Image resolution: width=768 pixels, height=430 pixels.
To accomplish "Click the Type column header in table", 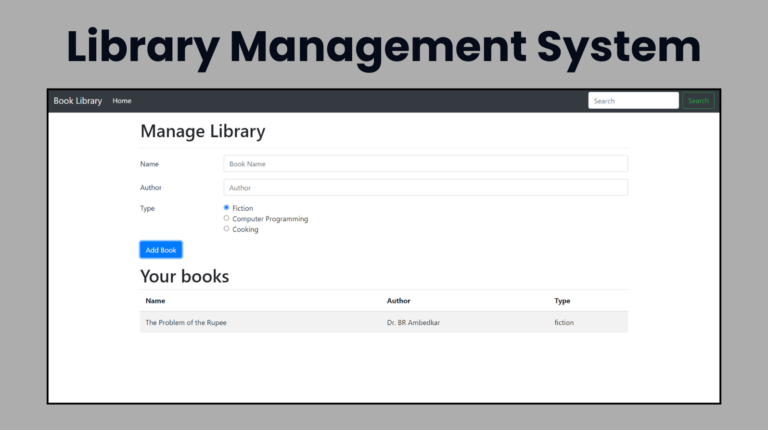I will pos(562,300).
